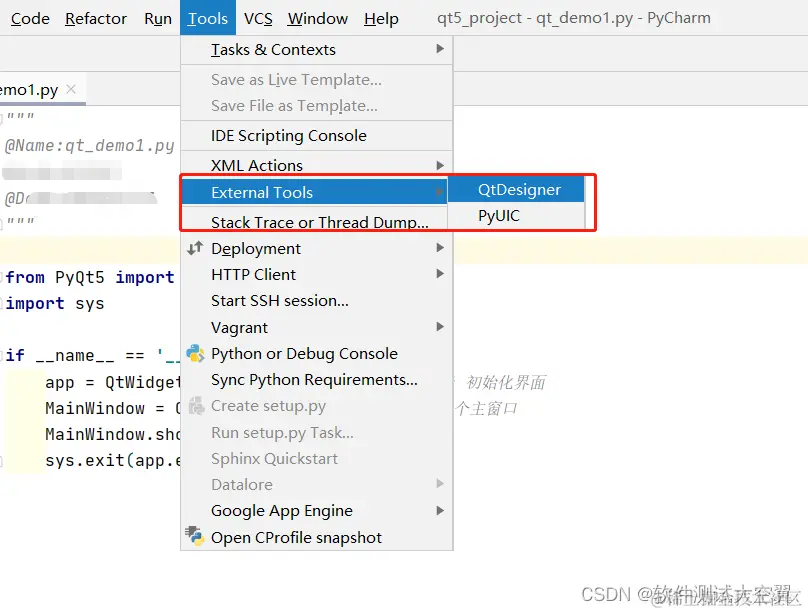Click the Deployment up-down arrows icon
This screenshot has width=808, height=614.
[x=195, y=248]
